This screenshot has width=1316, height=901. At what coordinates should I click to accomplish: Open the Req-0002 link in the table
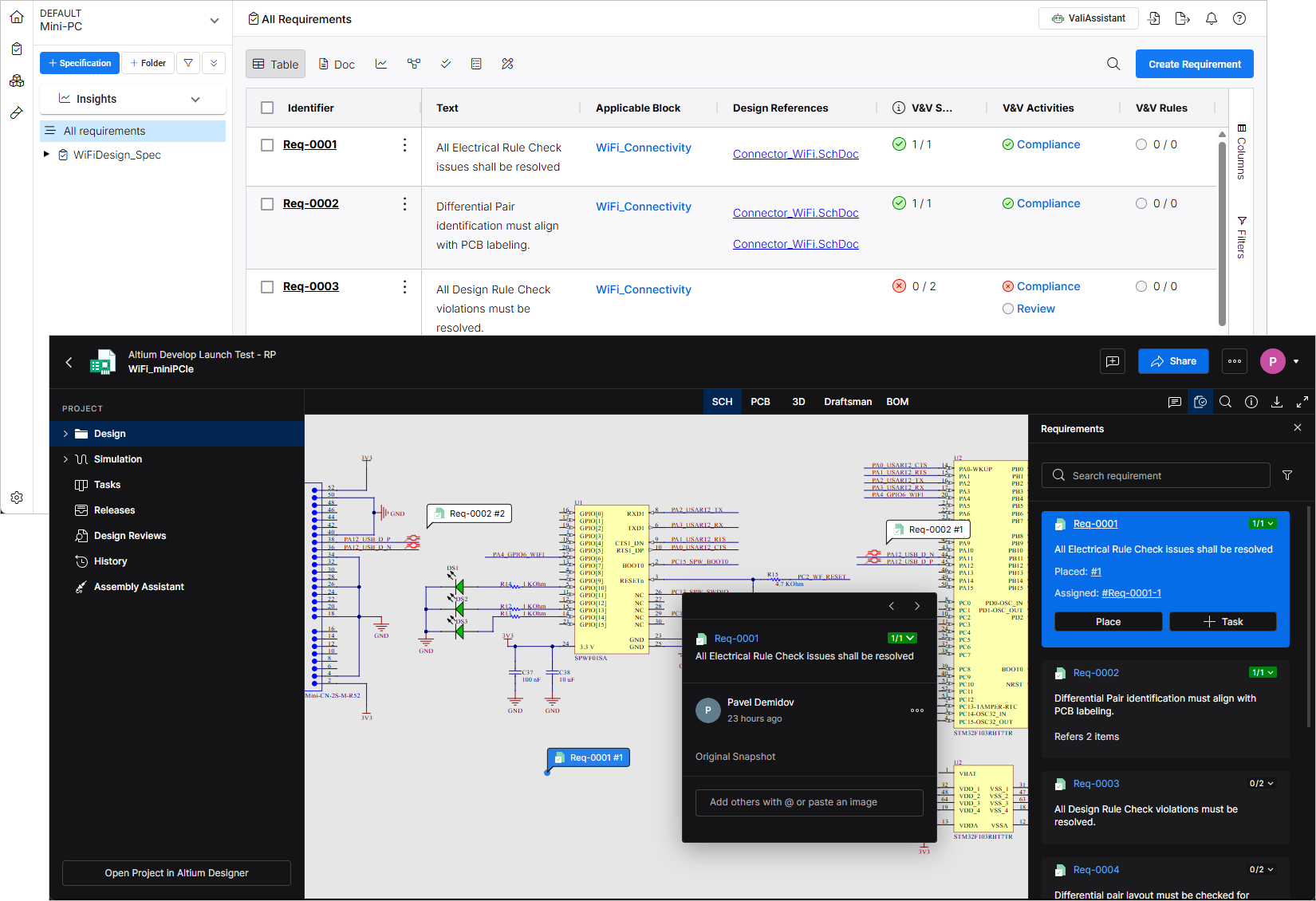[x=311, y=203]
